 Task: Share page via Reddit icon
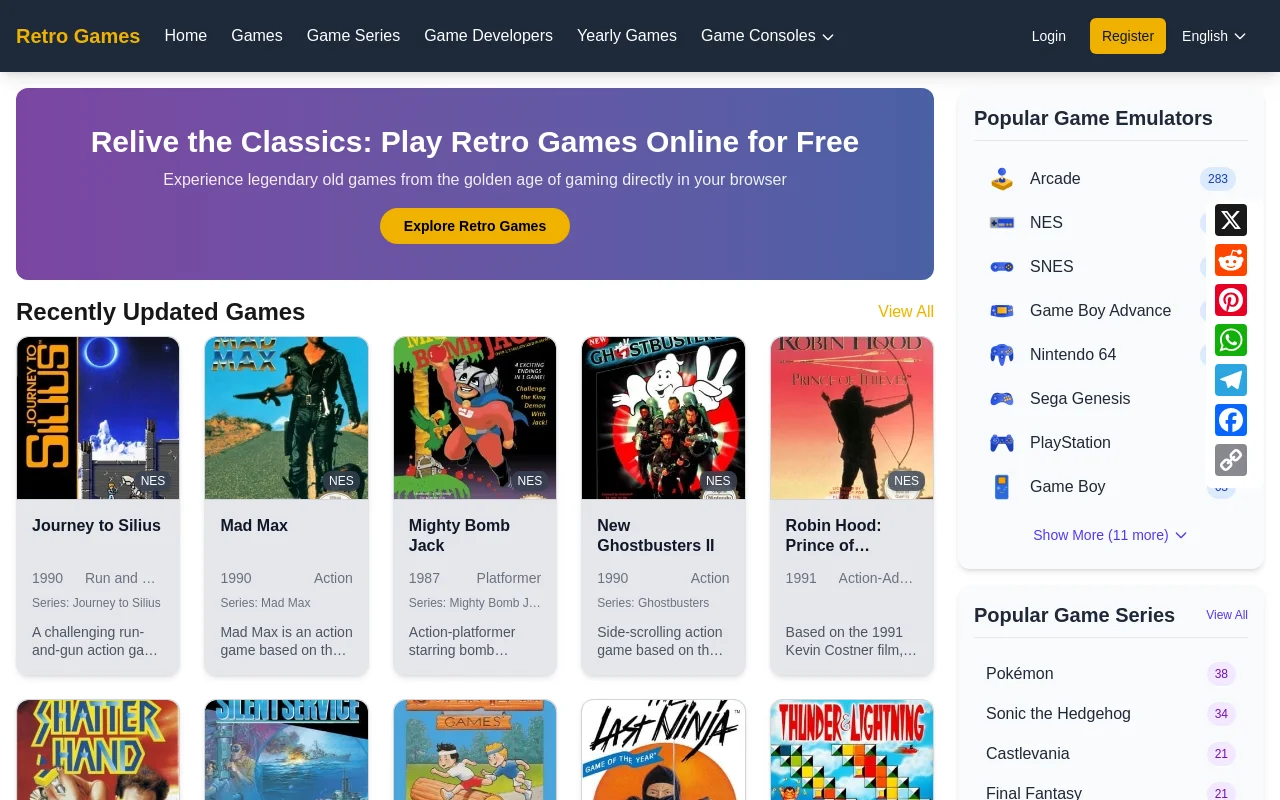click(1231, 260)
